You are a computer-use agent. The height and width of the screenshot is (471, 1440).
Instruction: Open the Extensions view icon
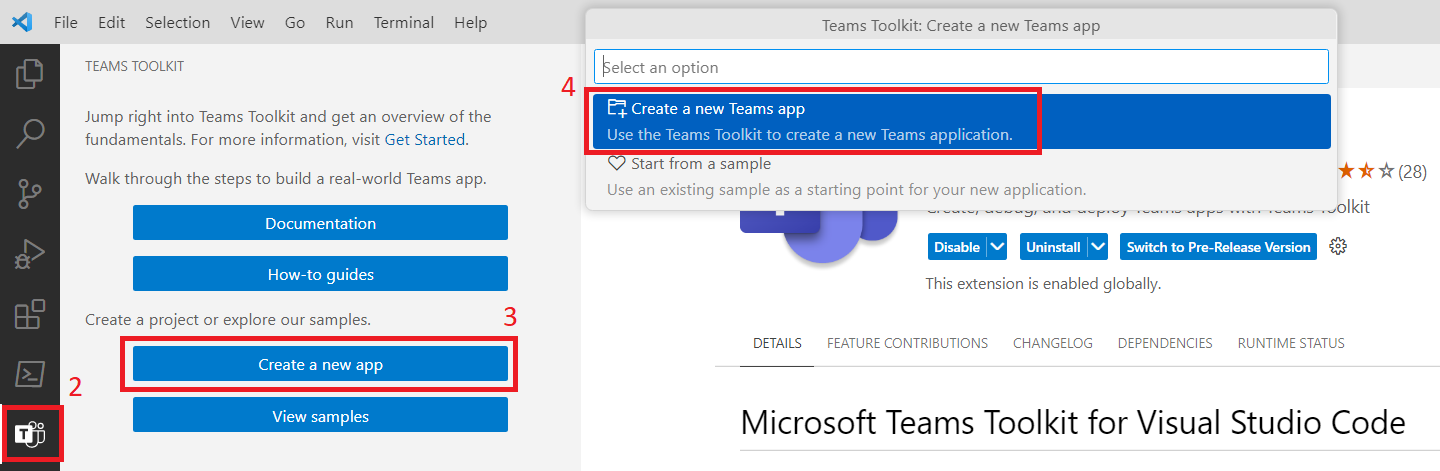[x=30, y=315]
